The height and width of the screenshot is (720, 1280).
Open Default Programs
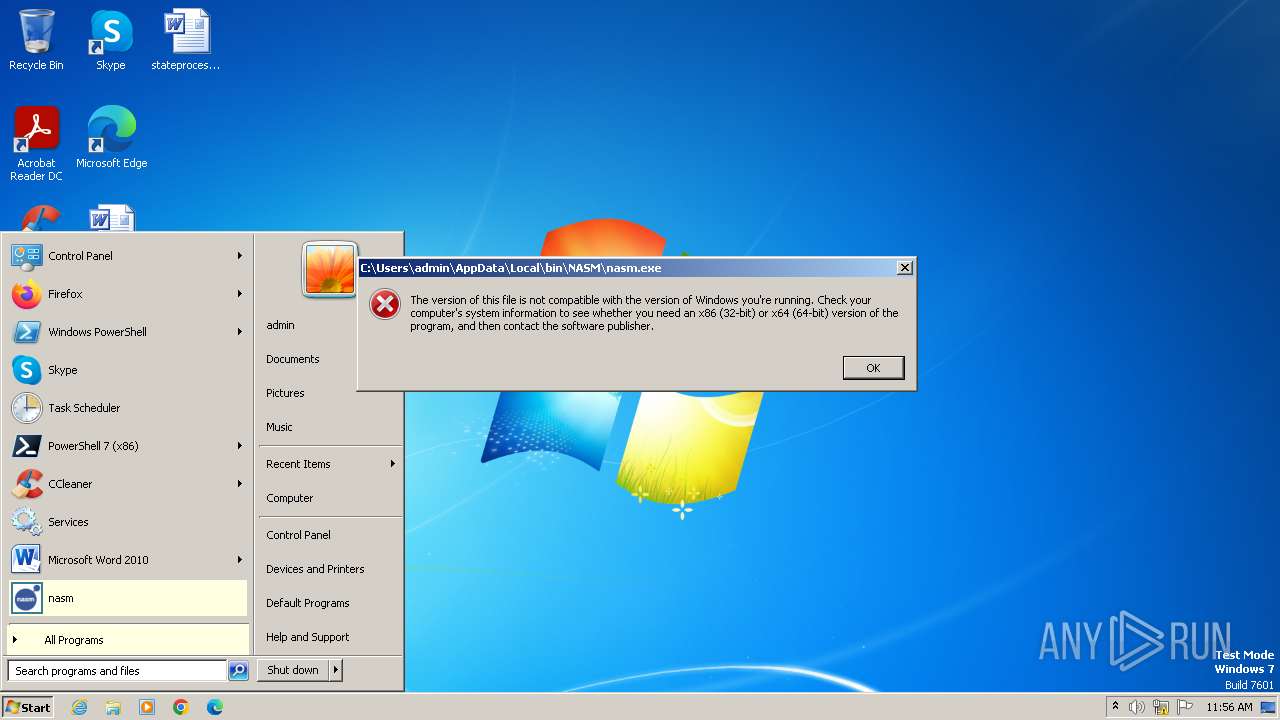(x=308, y=603)
